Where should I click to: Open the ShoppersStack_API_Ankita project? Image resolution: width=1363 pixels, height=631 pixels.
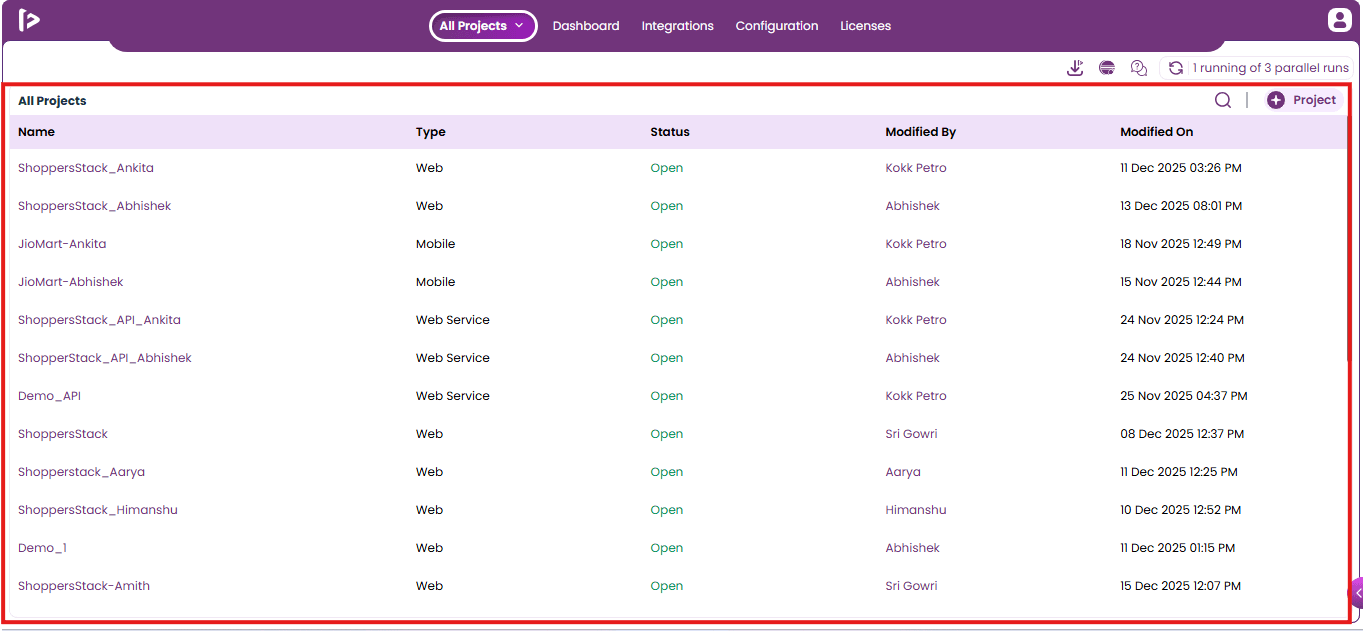click(100, 320)
